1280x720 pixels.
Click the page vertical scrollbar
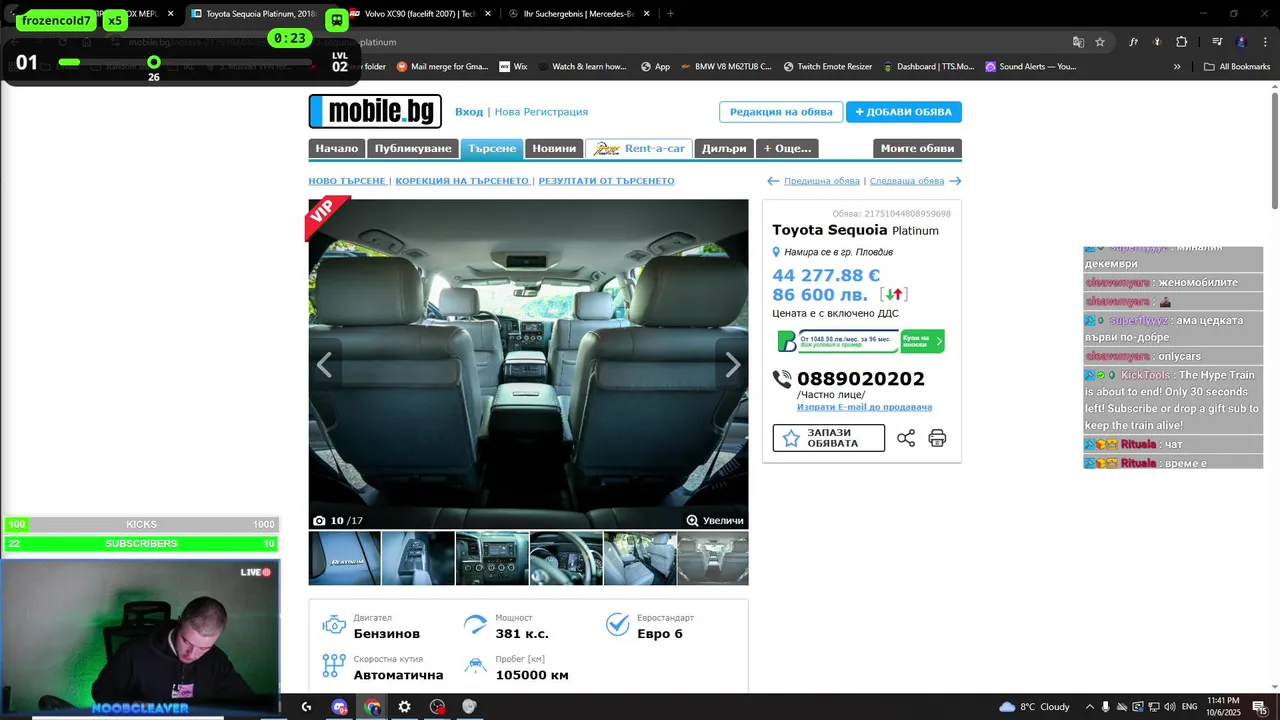pos(1274,150)
